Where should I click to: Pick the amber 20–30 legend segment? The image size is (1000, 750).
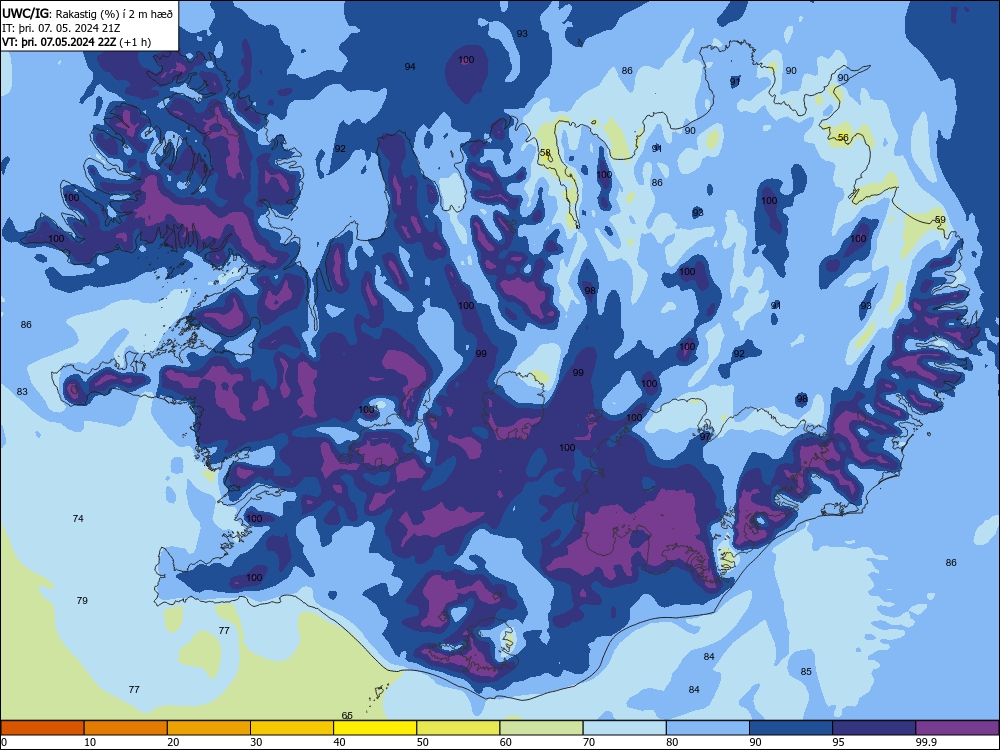coord(209,728)
